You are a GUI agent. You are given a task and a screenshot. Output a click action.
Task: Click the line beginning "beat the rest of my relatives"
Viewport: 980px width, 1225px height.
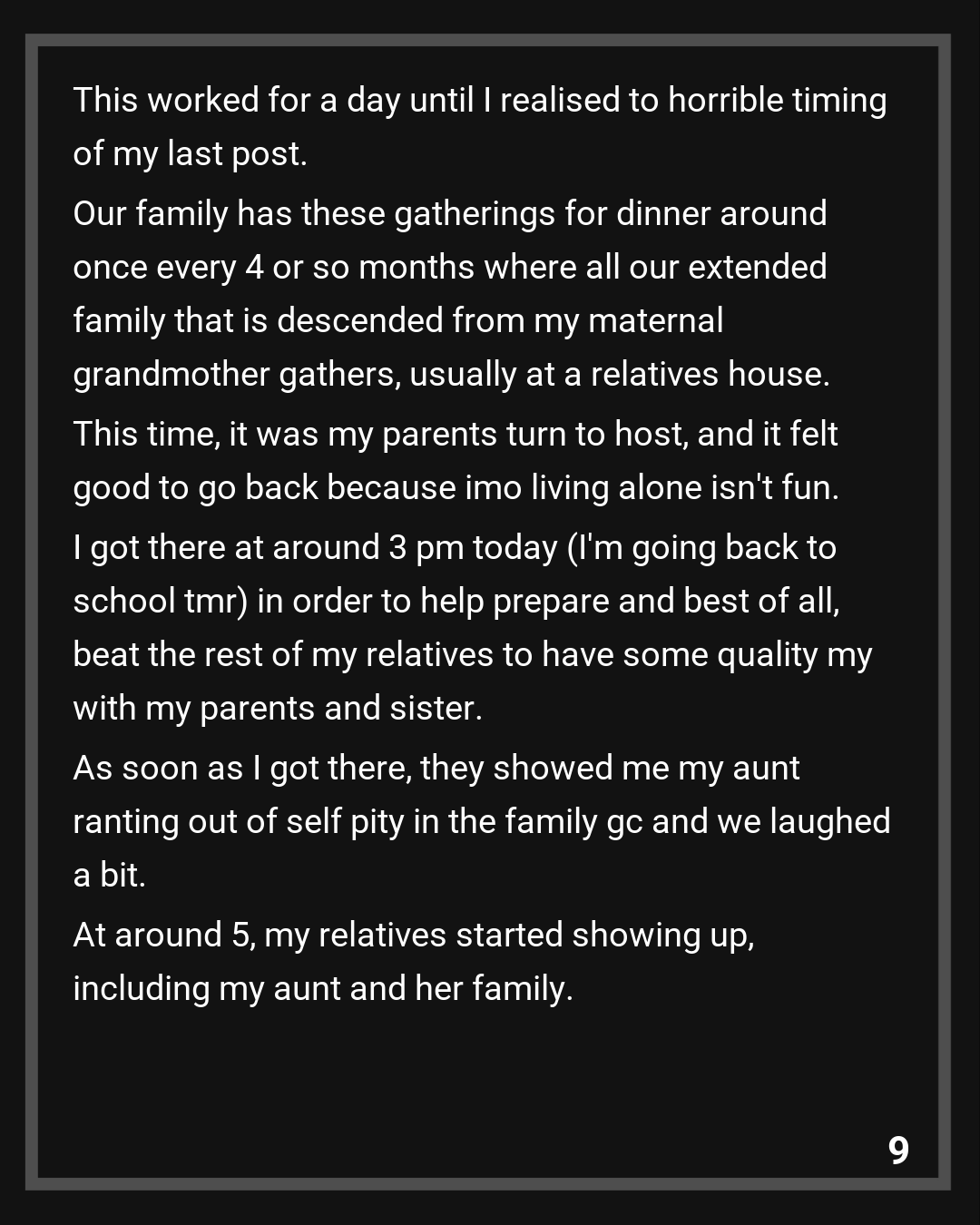coord(472,655)
